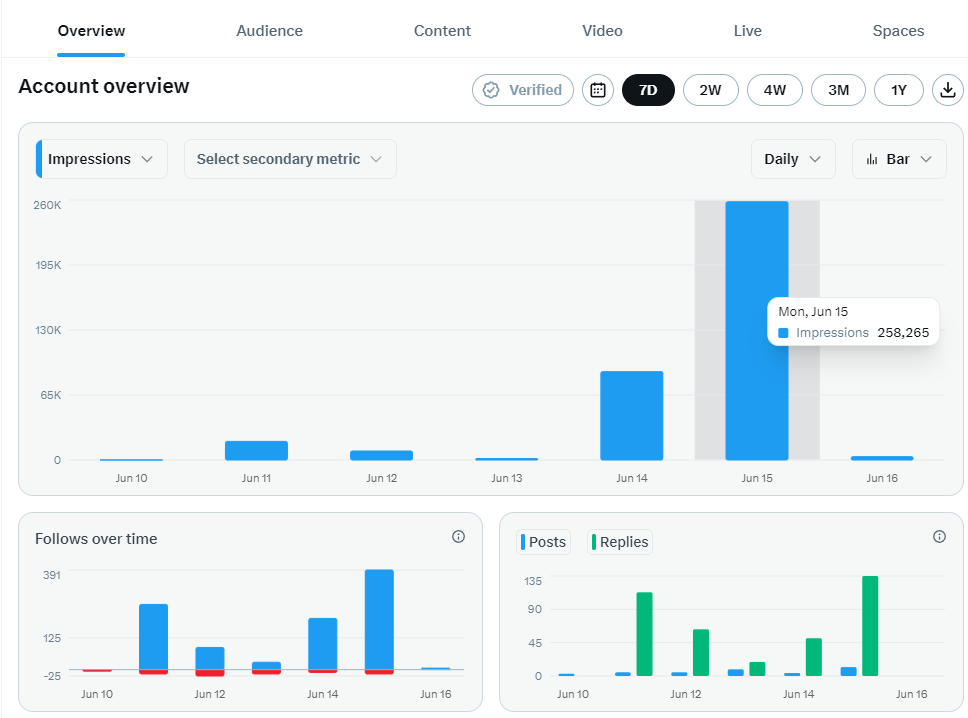Select the 3M time range
The height and width of the screenshot is (718, 968).
(x=838, y=90)
